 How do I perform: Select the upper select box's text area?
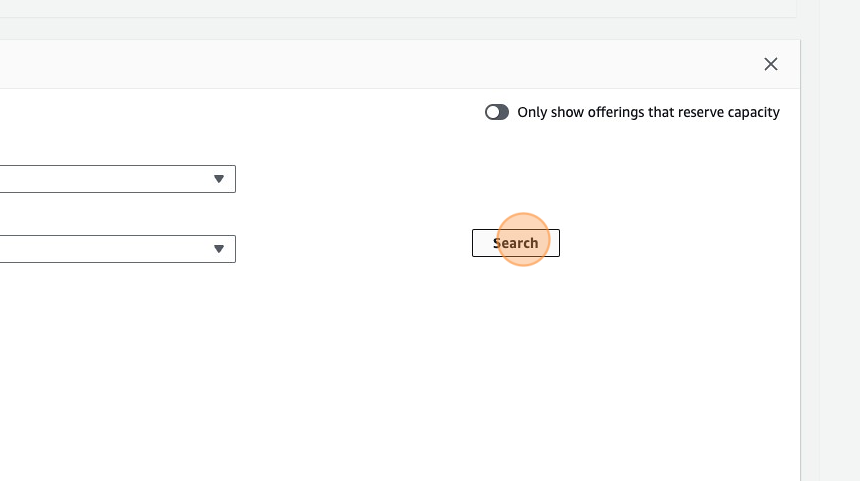[100, 179]
